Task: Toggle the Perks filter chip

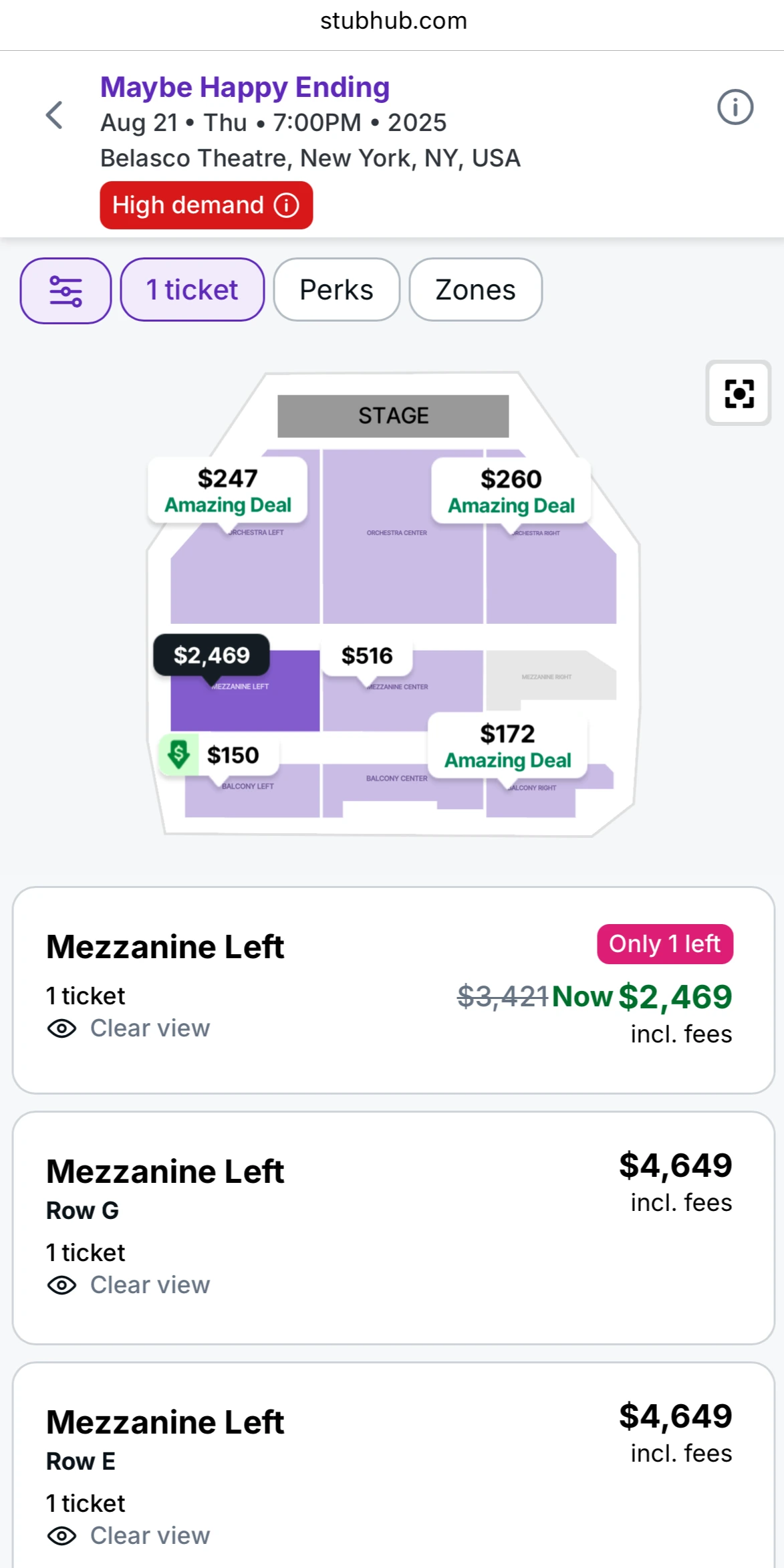Action: pyautogui.click(x=336, y=290)
